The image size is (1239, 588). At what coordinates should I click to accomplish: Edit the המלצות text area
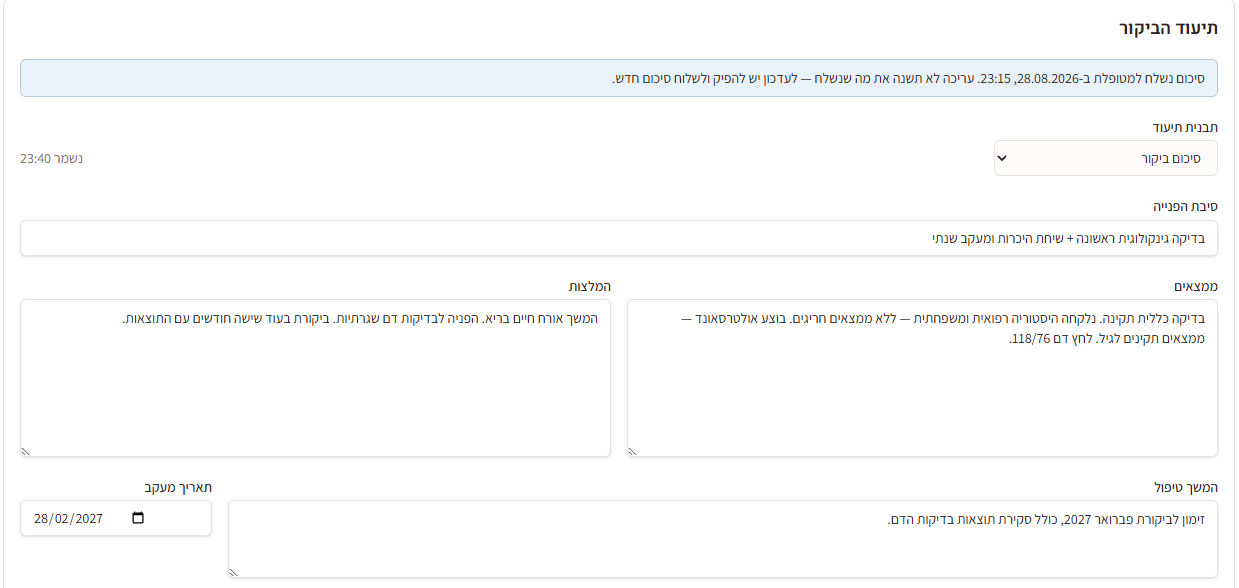(315, 378)
